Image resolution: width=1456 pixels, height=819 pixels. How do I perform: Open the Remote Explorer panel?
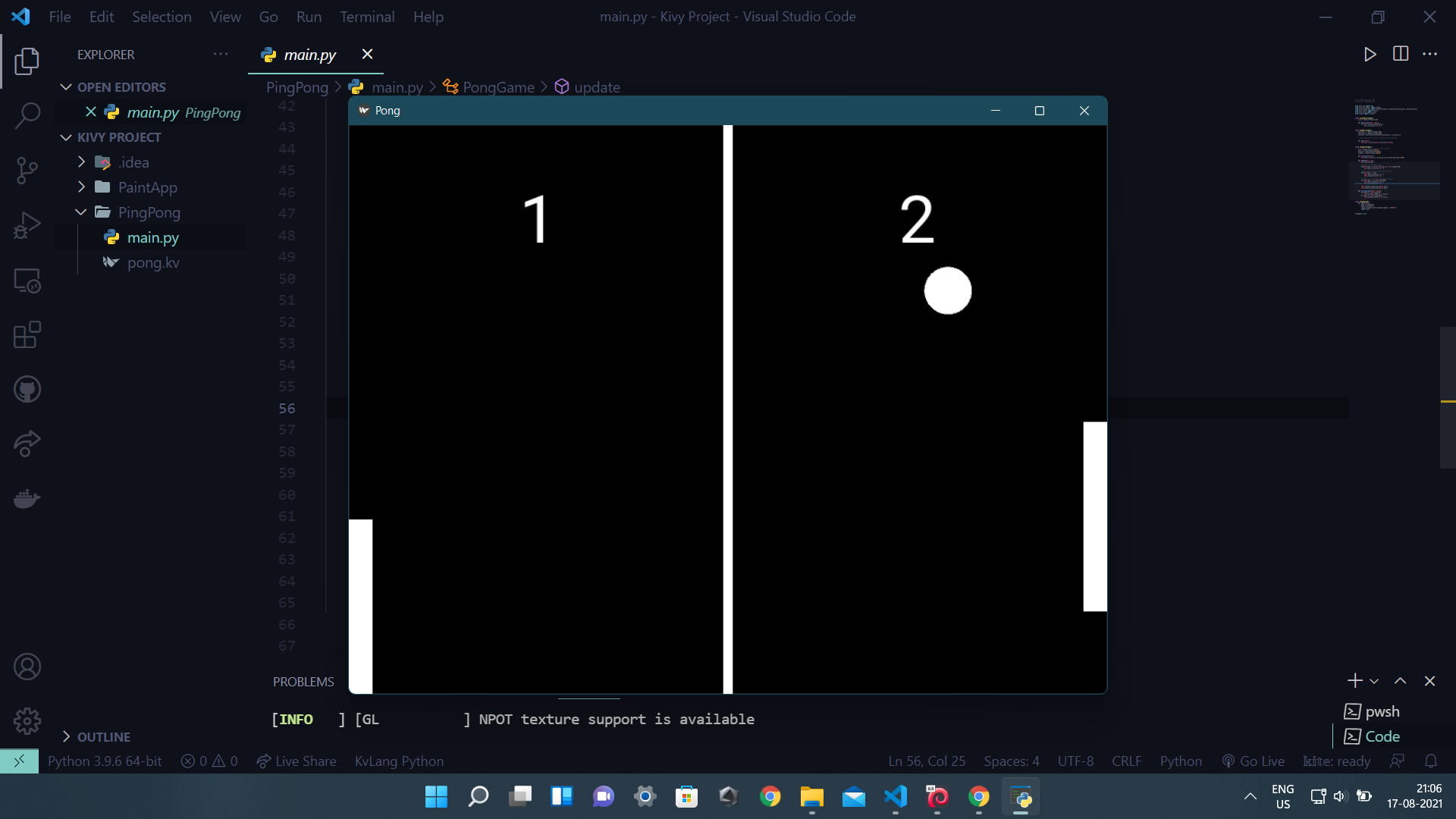(x=27, y=280)
